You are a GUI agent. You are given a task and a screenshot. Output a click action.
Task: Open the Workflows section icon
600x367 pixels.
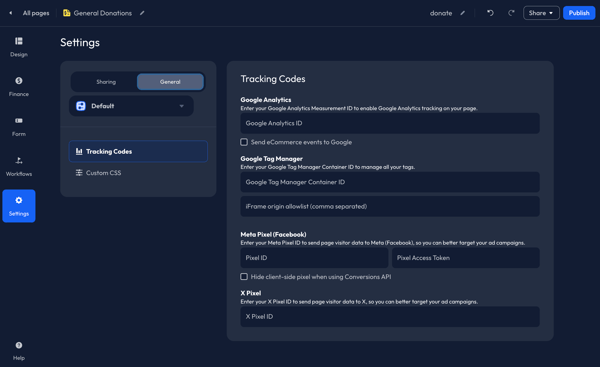tap(19, 160)
